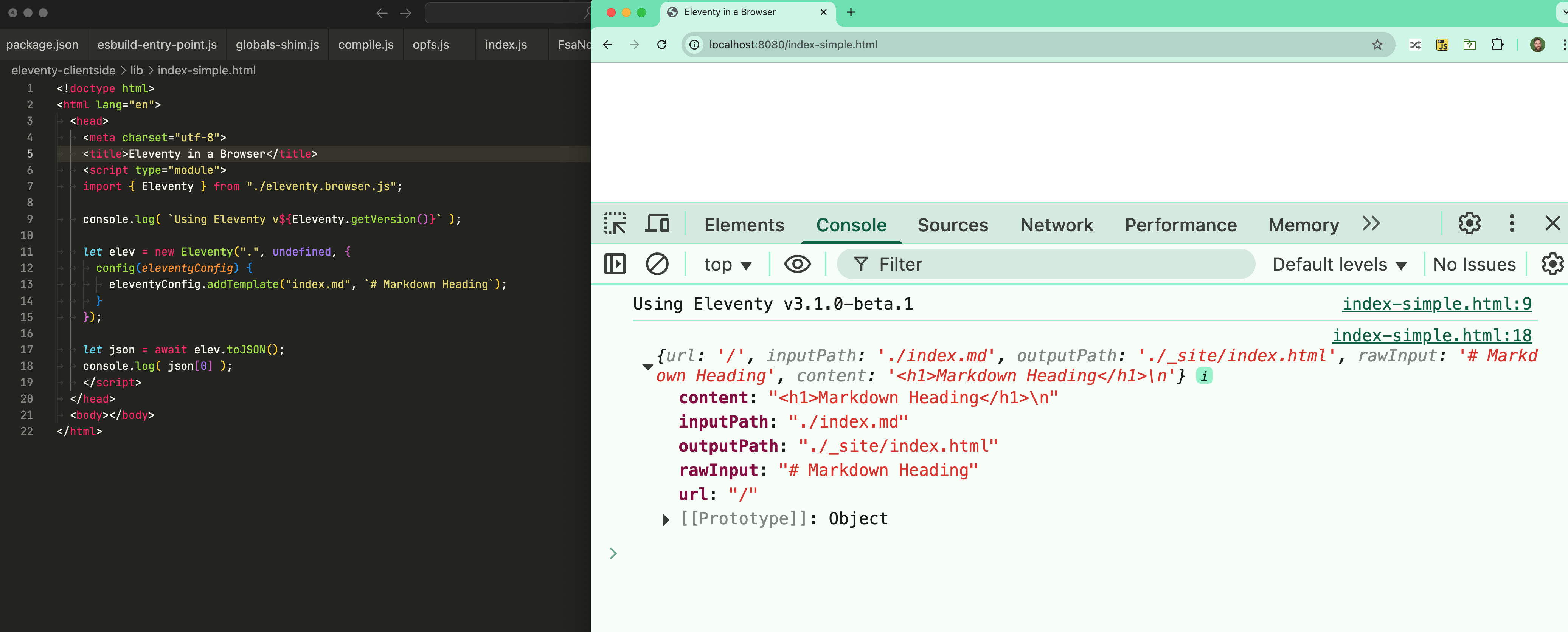Close the Eleventy in a Browser tab
The height and width of the screenshot is (632, 1568).
(824, 12)
